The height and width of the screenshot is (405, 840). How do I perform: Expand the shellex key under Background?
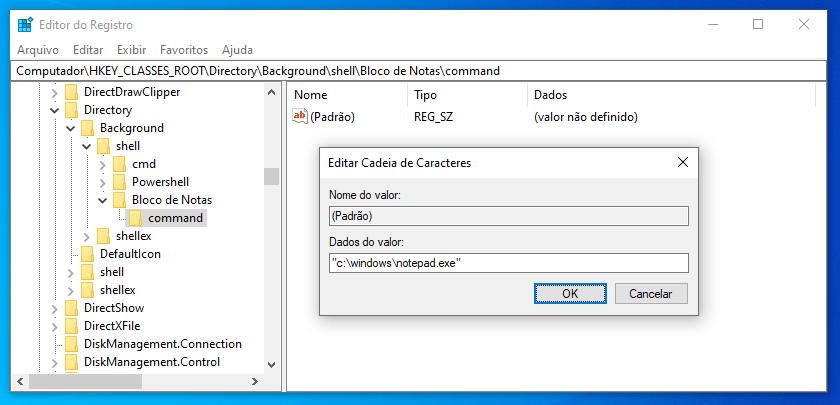87,236
